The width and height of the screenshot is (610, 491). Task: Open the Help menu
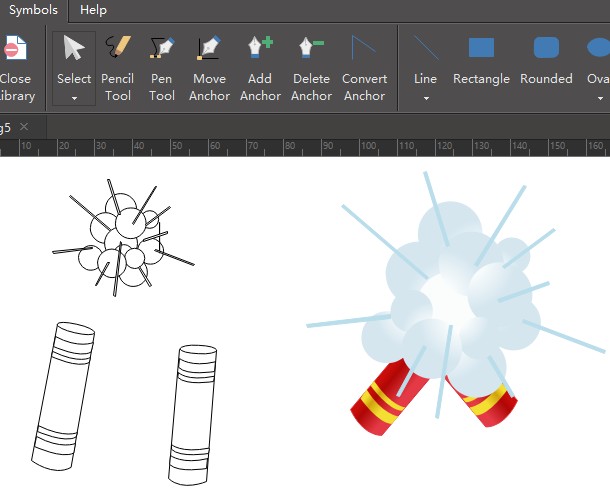tap(93, 10)
